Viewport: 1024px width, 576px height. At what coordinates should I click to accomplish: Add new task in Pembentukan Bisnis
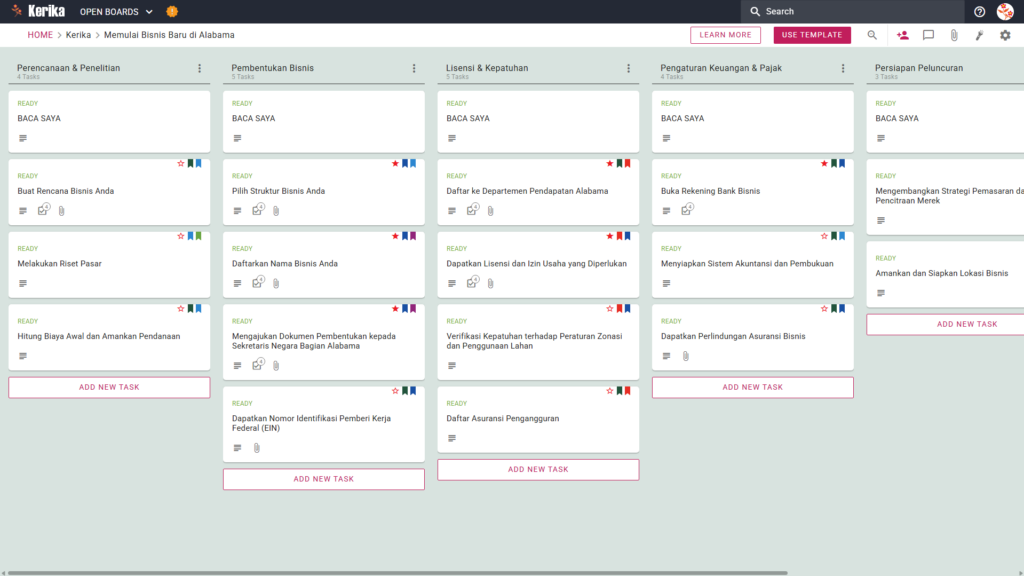point(324,479)
